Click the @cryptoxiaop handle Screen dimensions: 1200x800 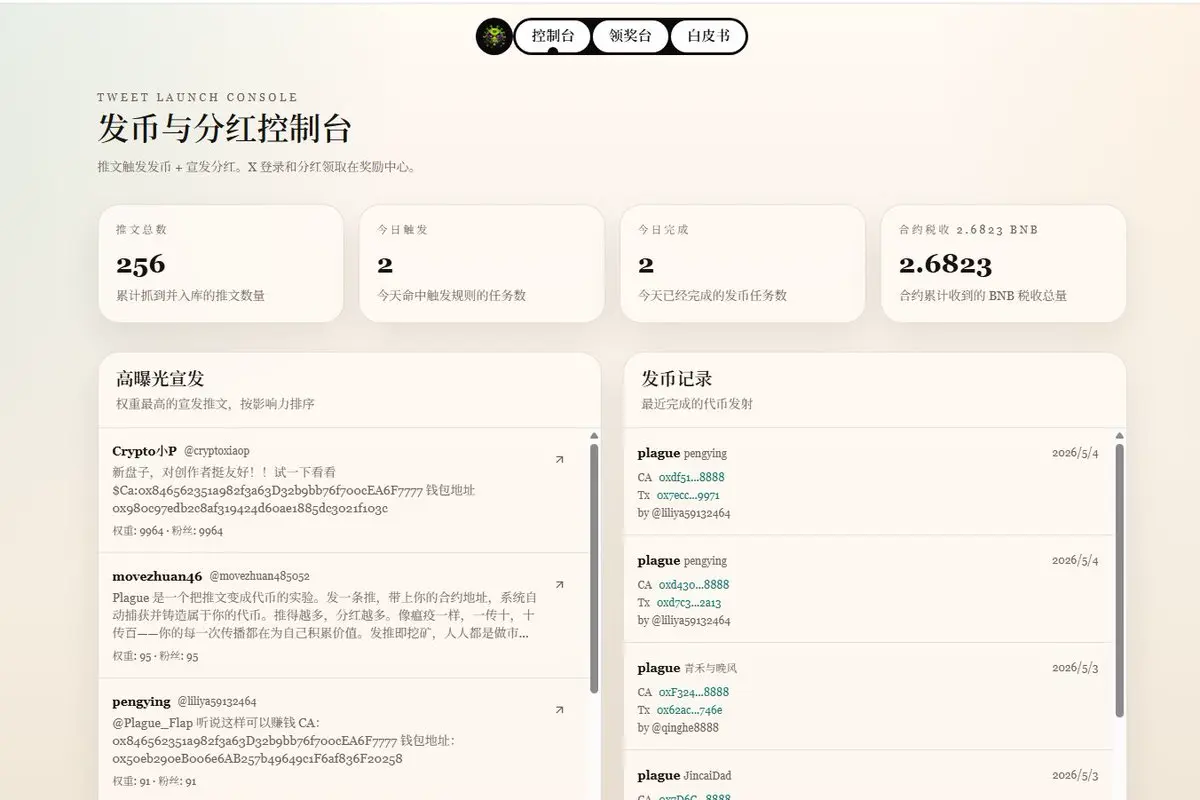pos(217,451)
